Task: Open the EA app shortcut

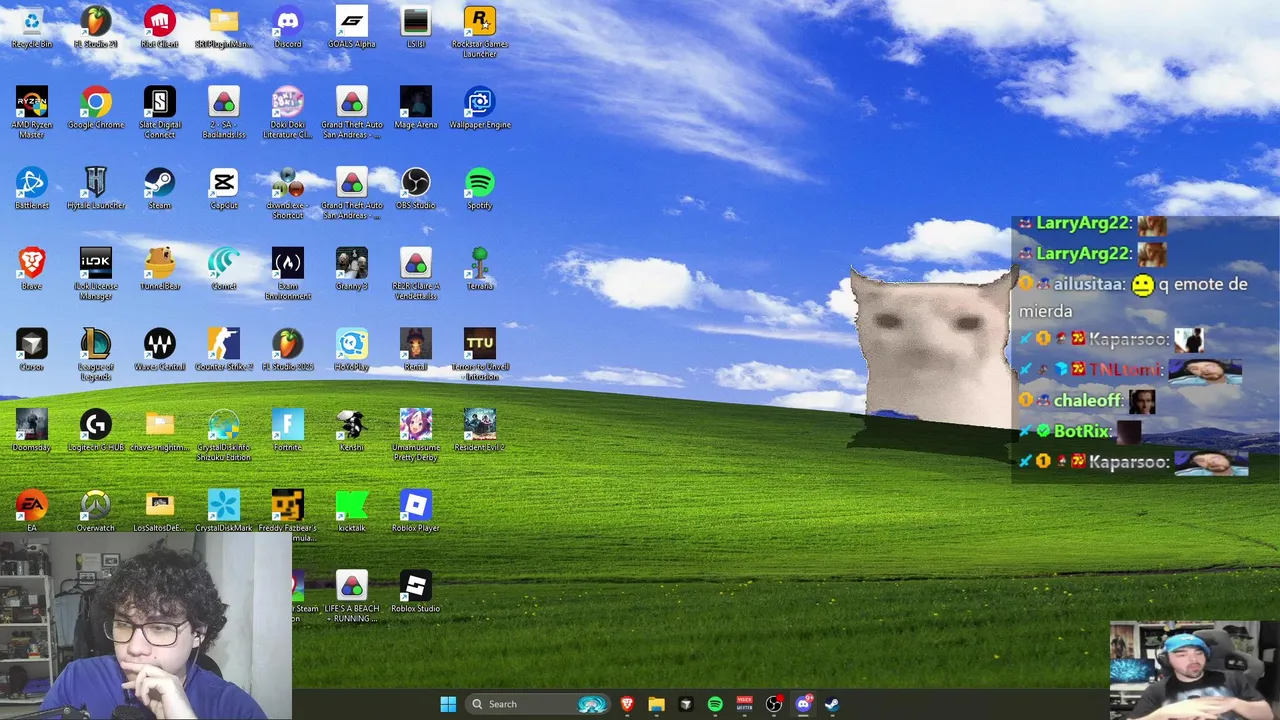Action: 32,512
